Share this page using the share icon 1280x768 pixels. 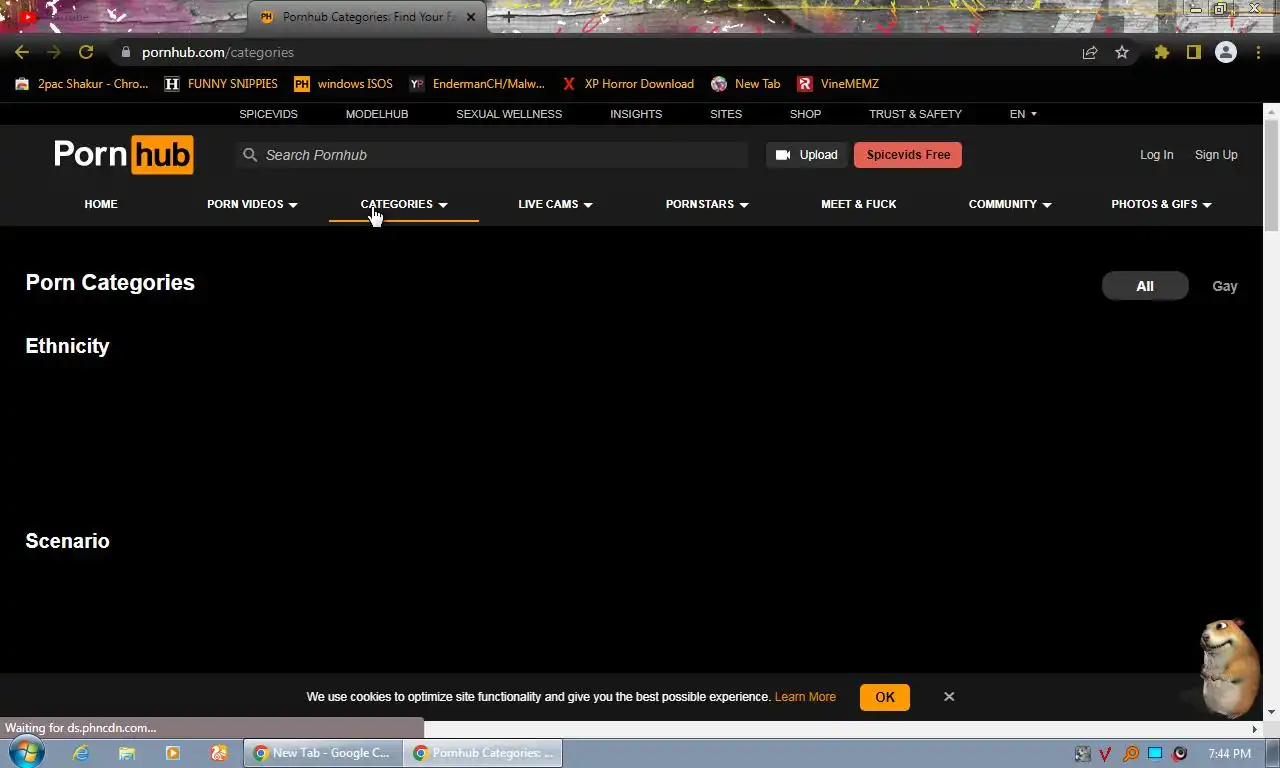tap(1090, 52)
